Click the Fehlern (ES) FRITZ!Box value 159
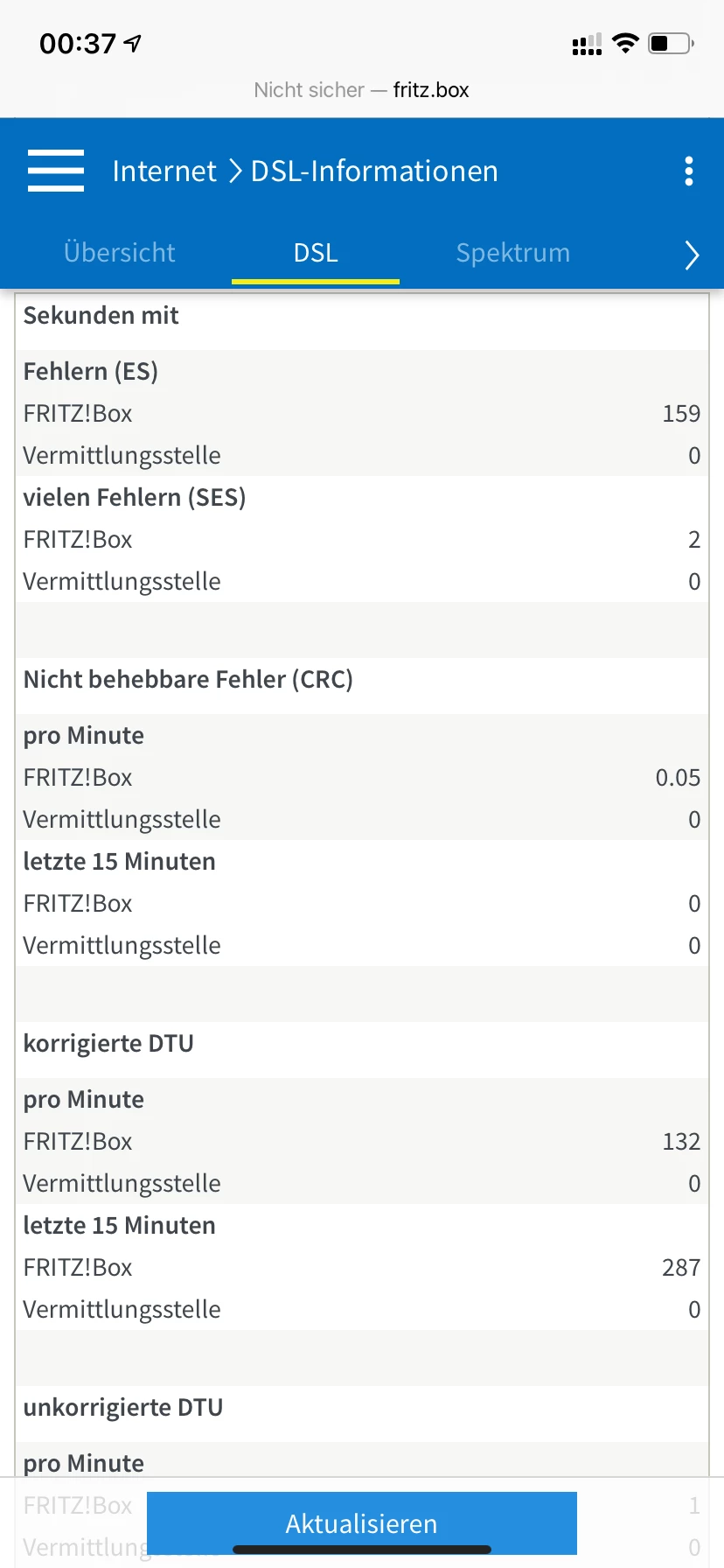 point(681,414)
